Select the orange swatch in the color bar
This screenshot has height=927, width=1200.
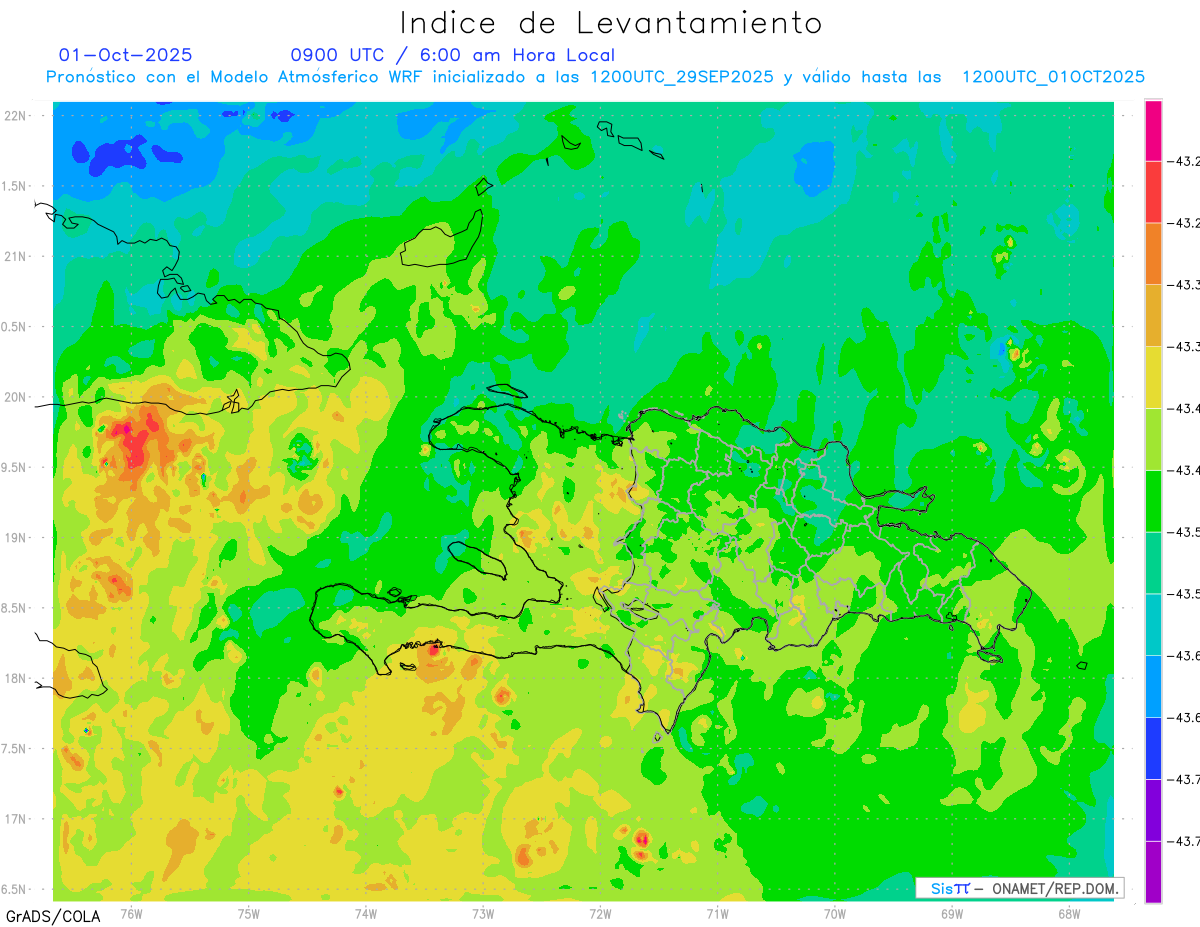(1153, 254)
